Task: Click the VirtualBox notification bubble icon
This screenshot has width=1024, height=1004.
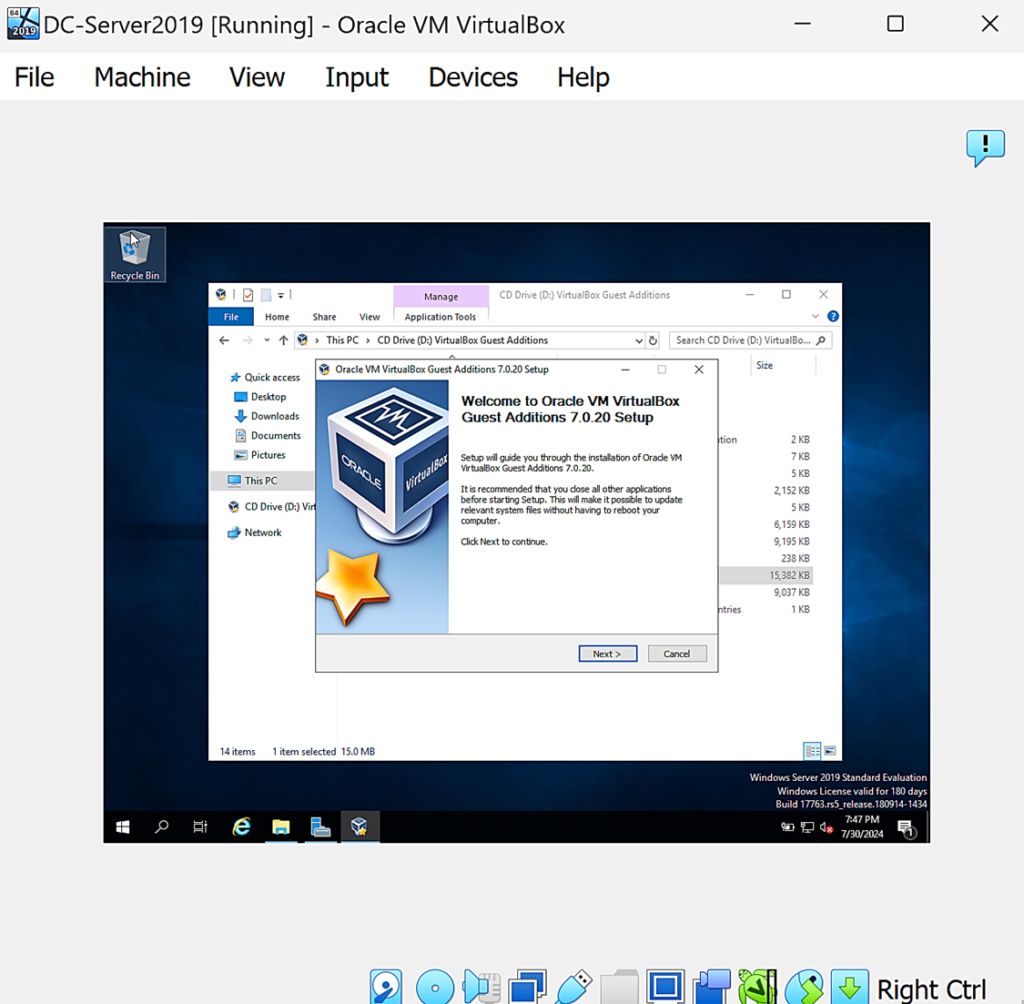Action: pos(985,148)
